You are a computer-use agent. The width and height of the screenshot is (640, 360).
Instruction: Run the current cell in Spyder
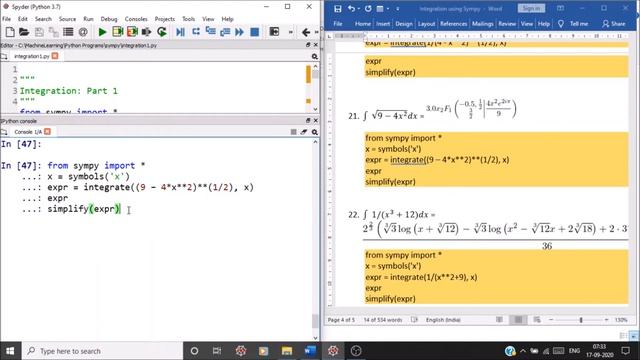click(118, 32)
